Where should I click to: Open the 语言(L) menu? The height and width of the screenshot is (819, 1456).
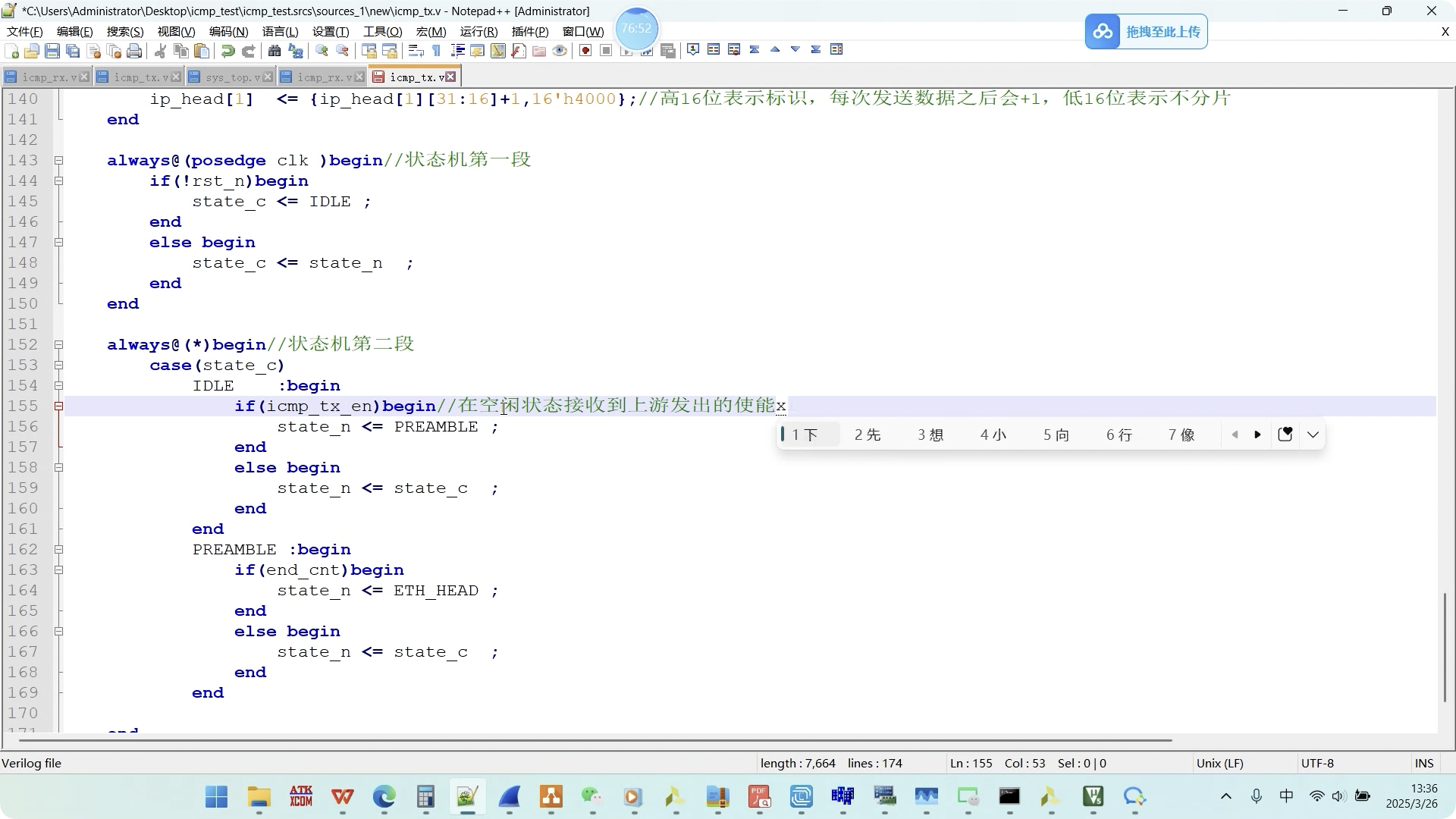280,31
